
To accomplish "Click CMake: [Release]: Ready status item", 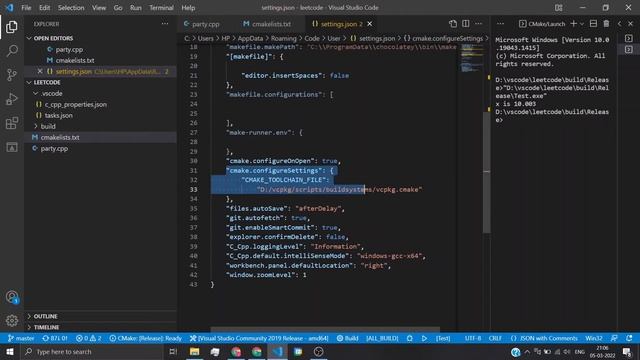I will pyautogui.click(x=145, y=338).
